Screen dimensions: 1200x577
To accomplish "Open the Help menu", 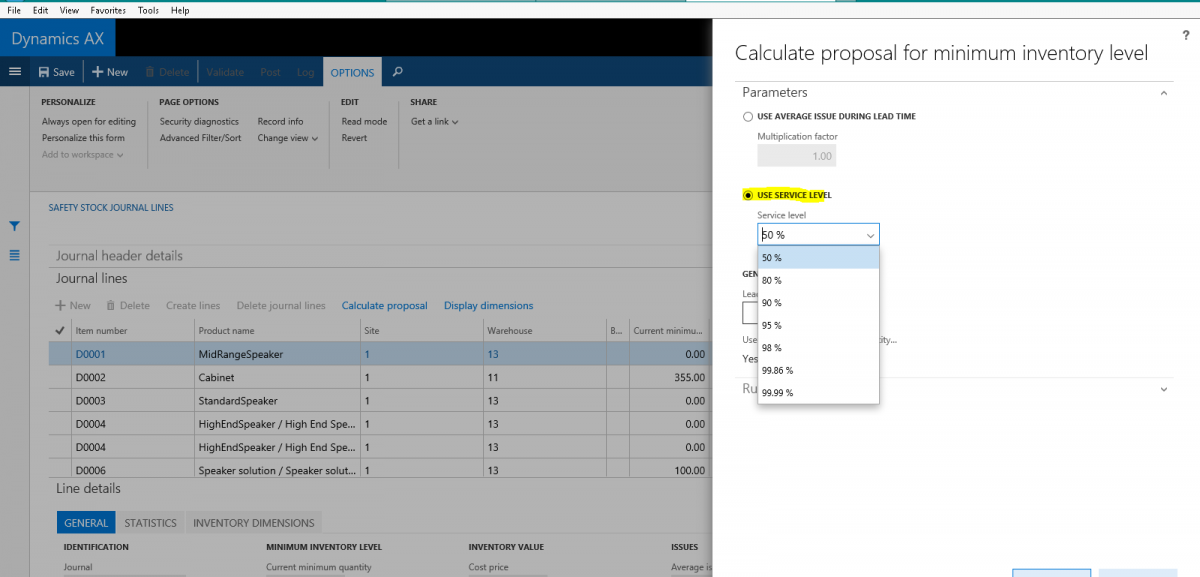I will pos(180,9).
